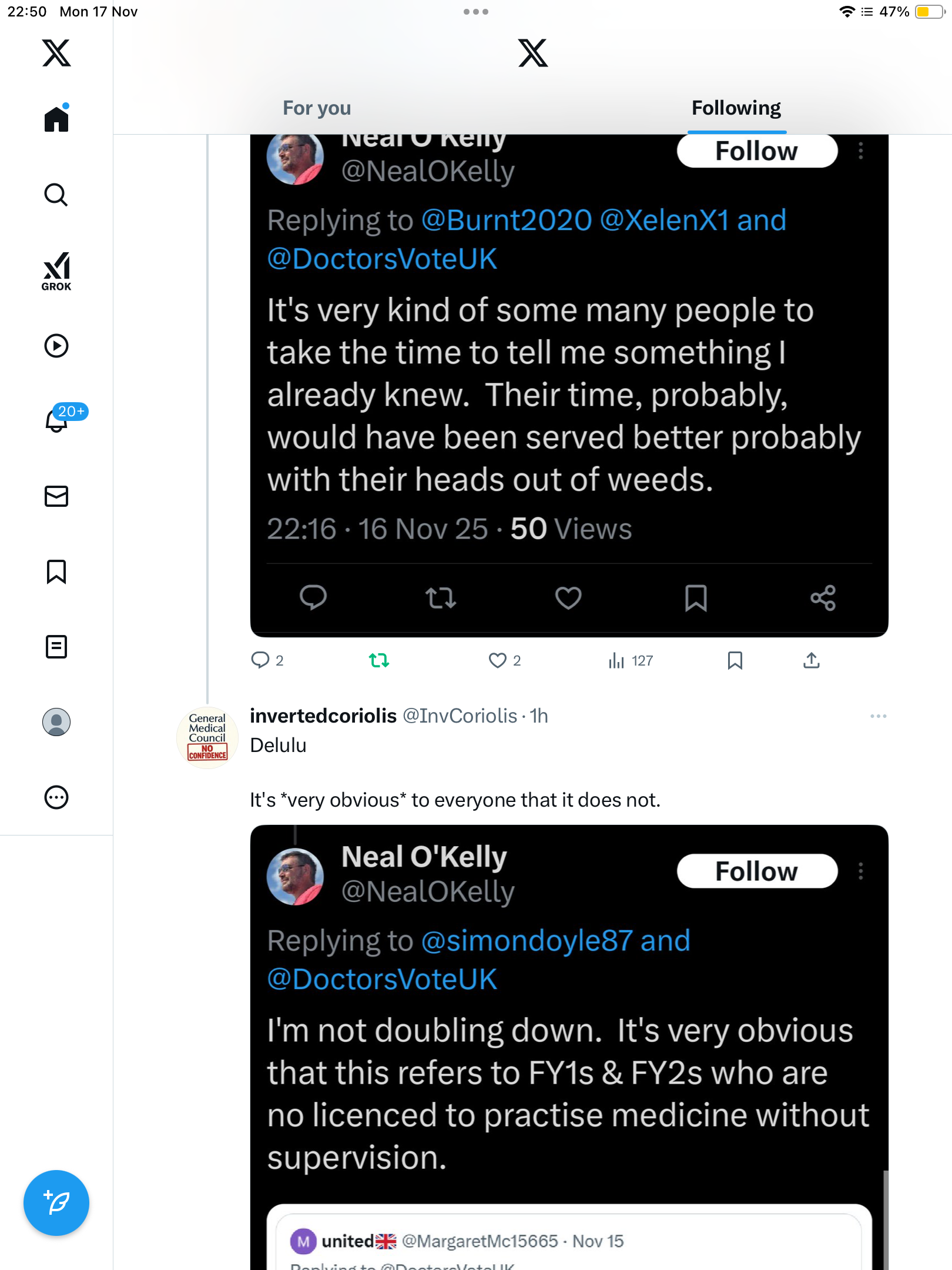The image size is (952, 1270).
Task: Open the Grok assistant icon
Action: (x=56, y=271)
